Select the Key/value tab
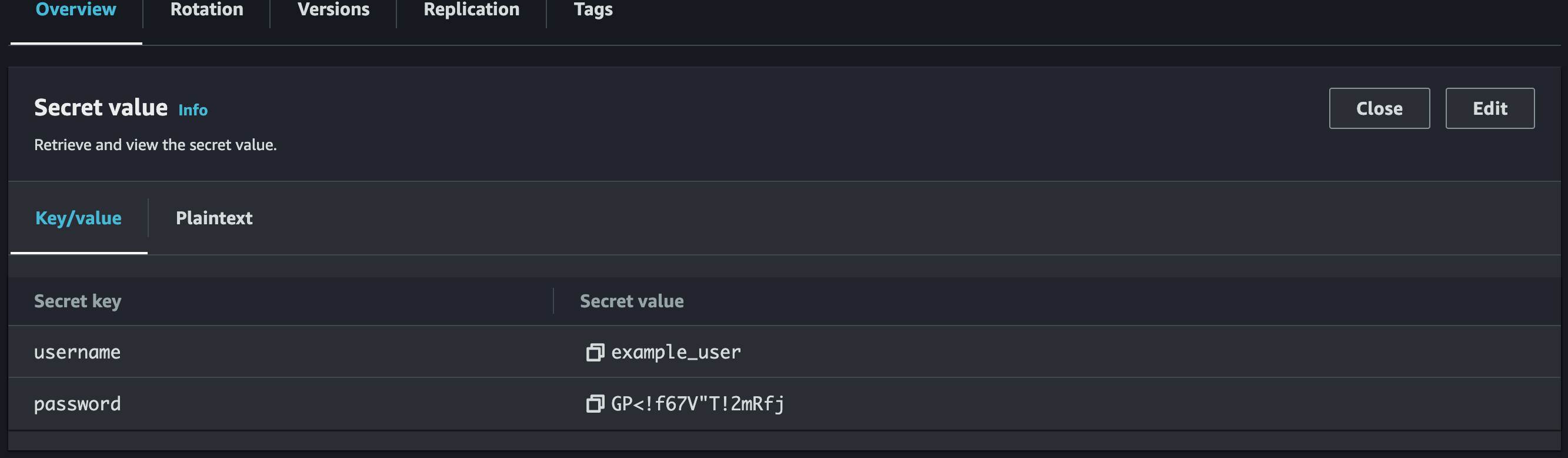 [79, 218]
